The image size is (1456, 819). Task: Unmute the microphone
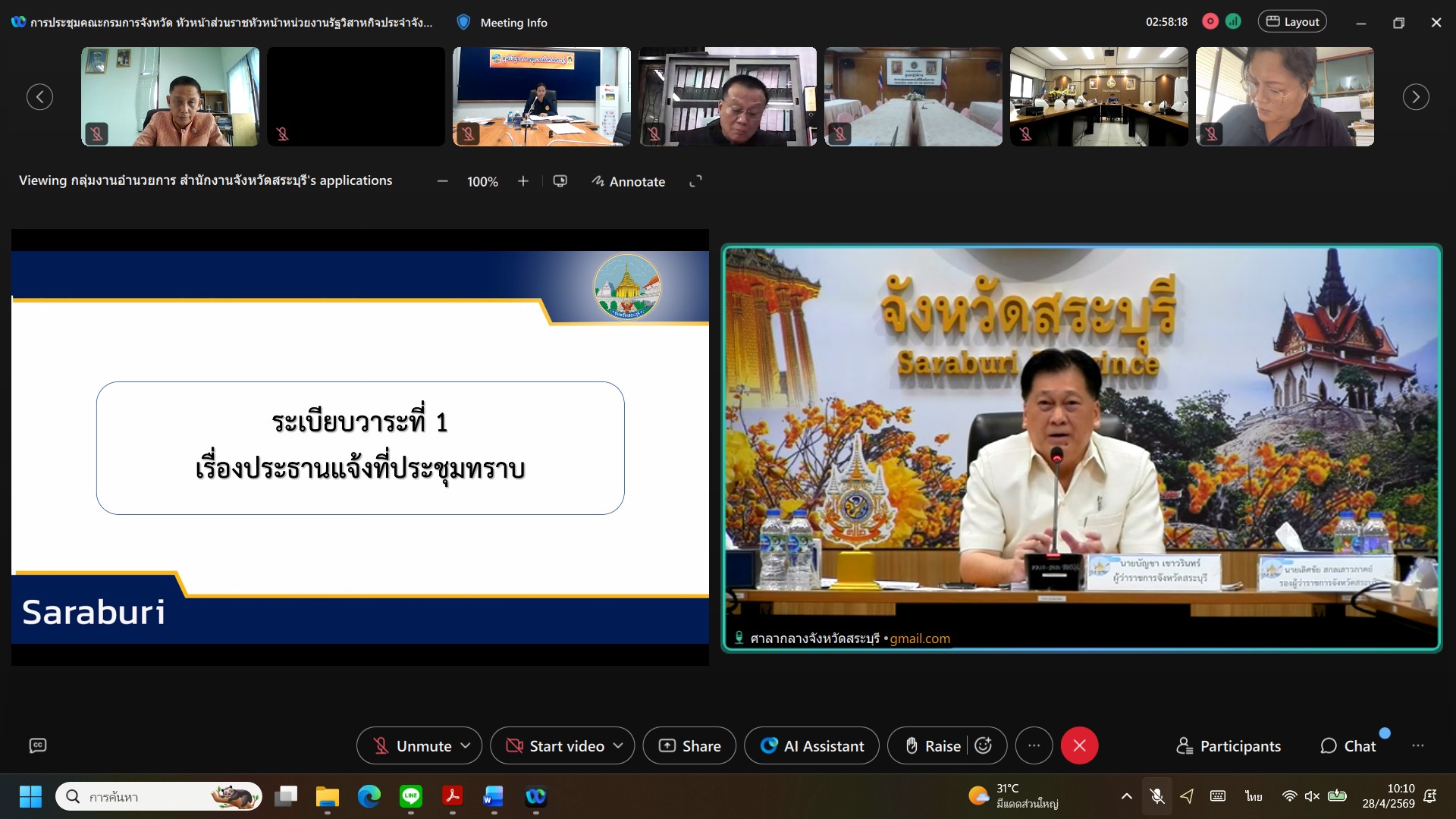click(413, 746)
